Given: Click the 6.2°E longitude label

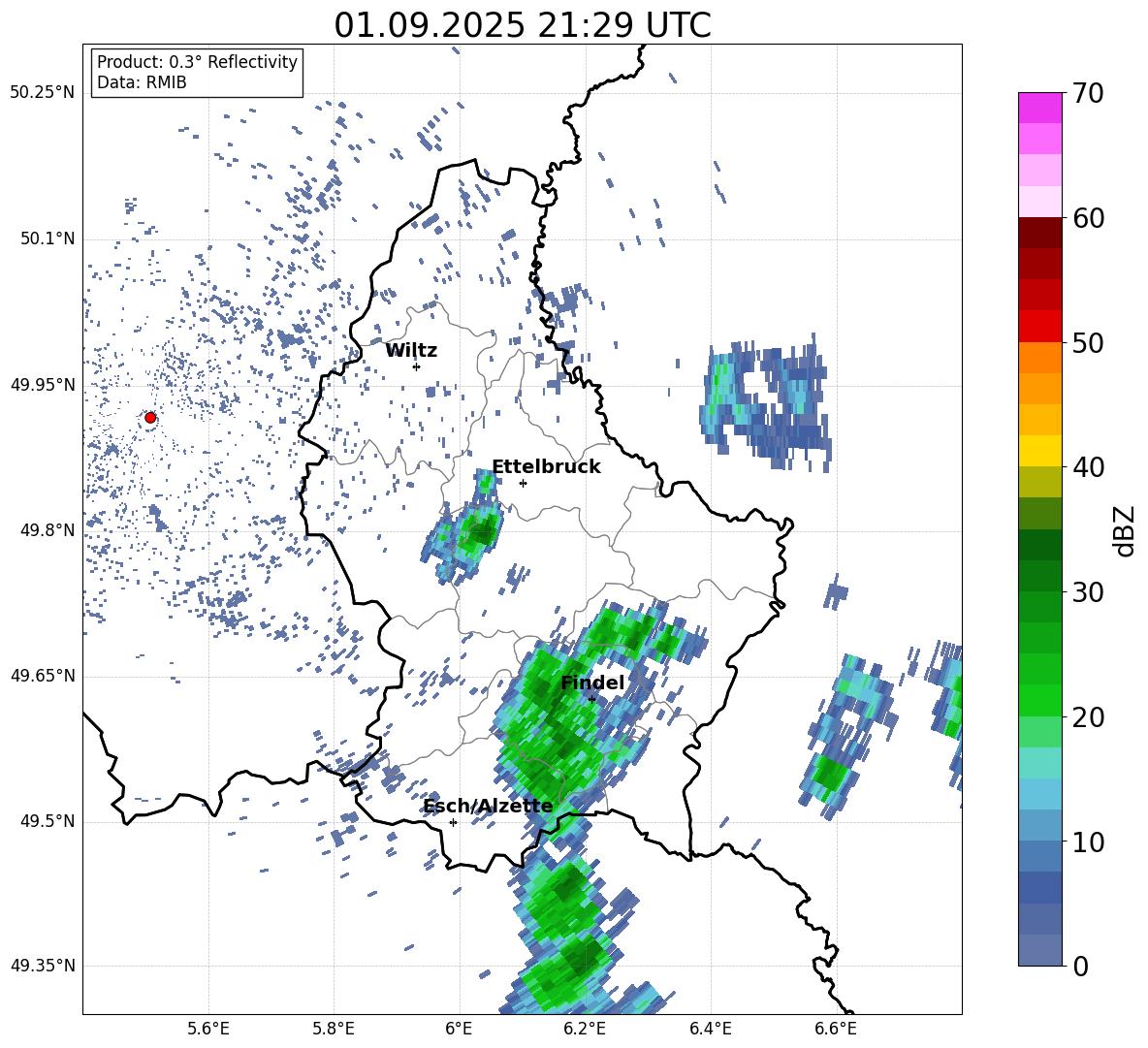Looking at the screenshot, I should point(585,1029).
